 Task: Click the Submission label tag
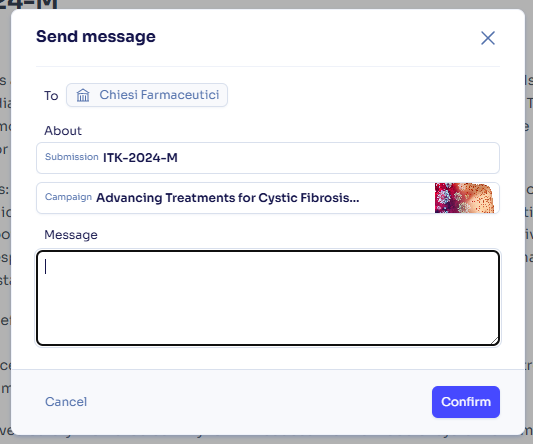click(71, 157)
